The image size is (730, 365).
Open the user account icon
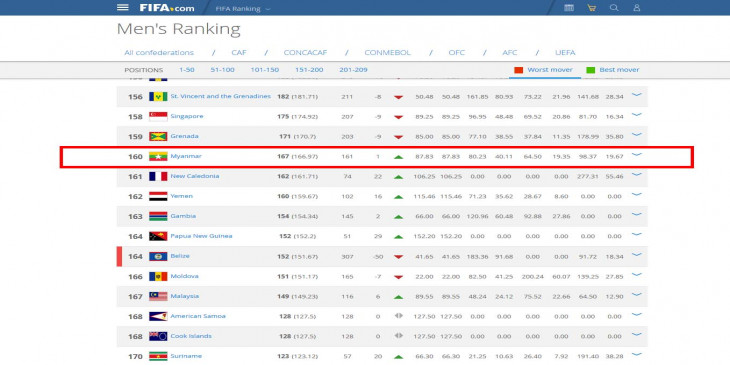point(636,8)
